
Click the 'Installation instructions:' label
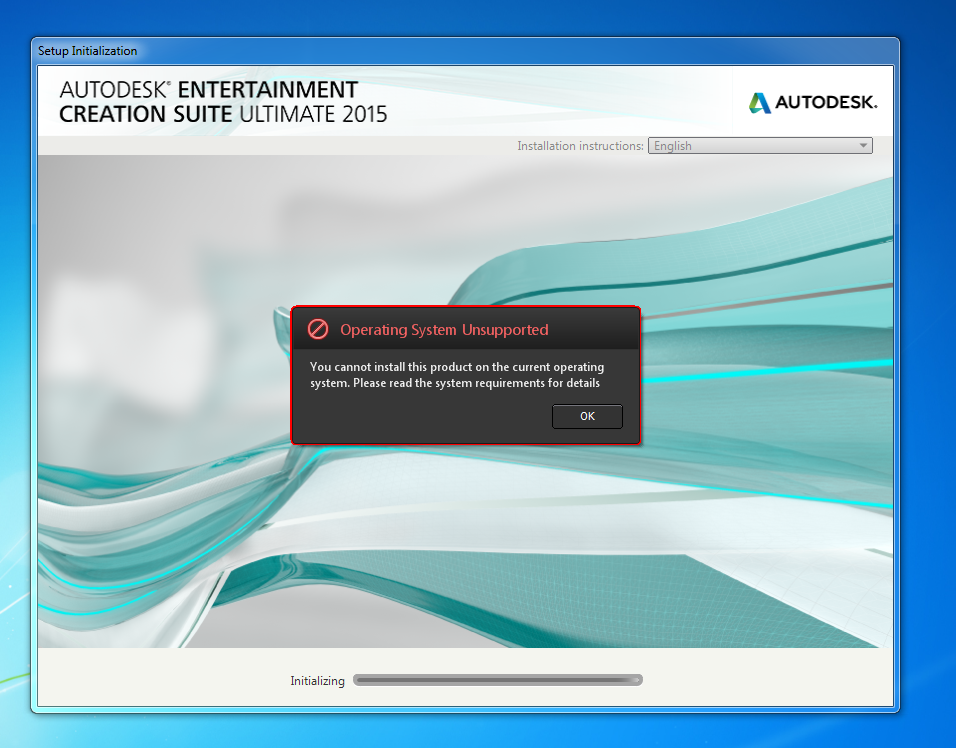click(580, 146)
